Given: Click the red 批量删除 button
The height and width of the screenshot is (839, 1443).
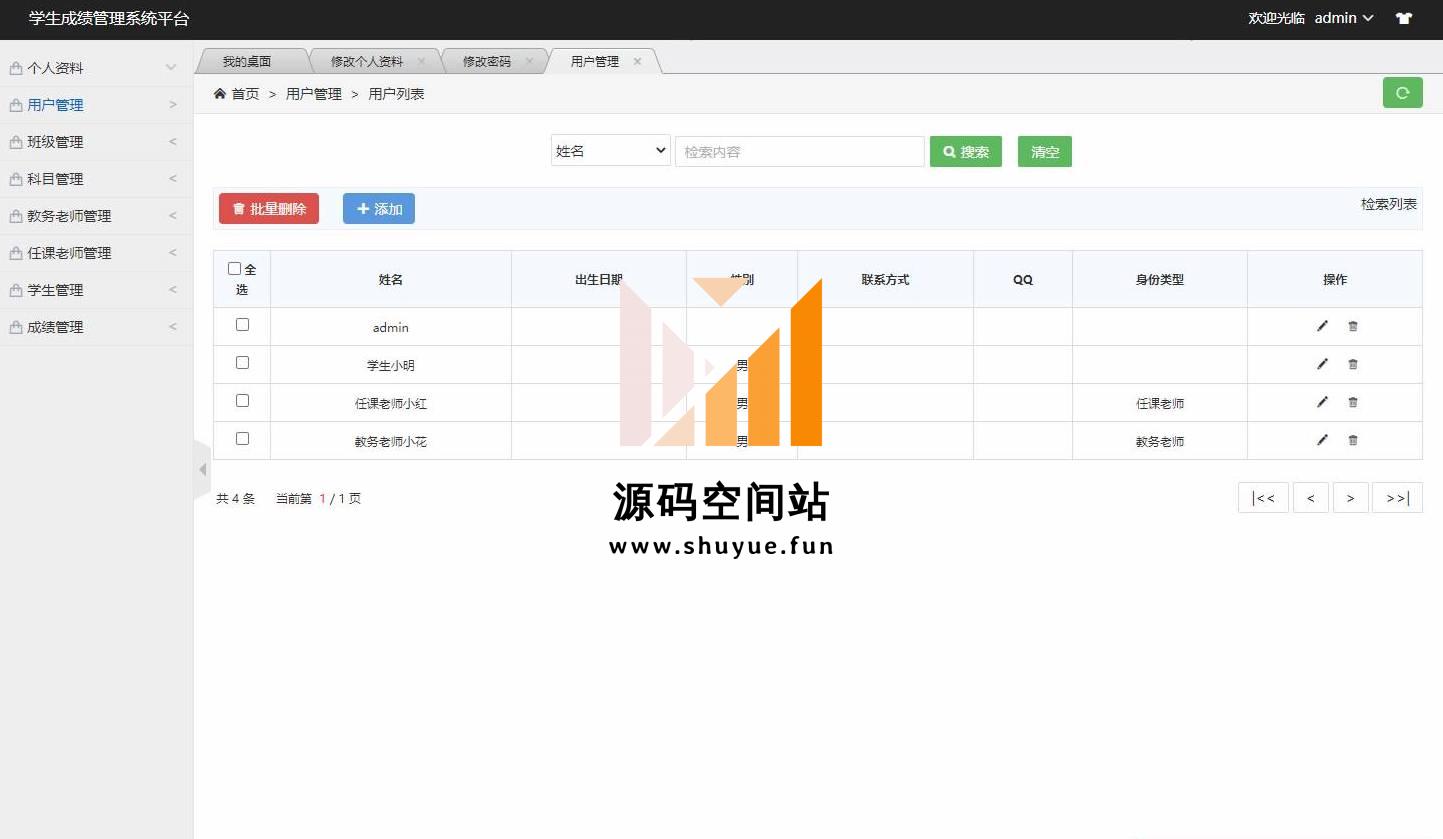Looking at the screenshot, I should click(269, 209).
